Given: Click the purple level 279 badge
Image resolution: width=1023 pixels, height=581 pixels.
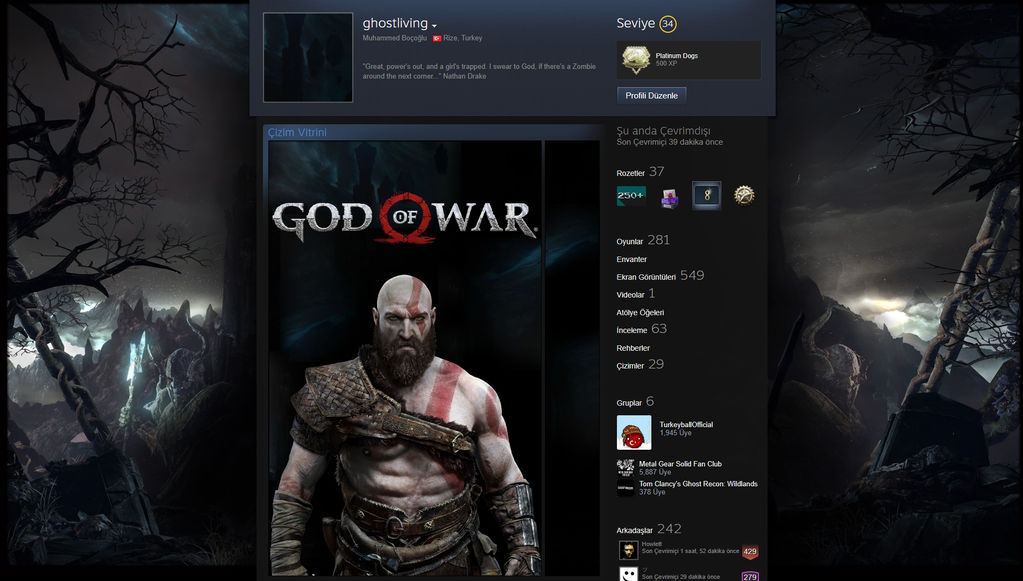Looking at the screenshot, I should click(750, 576).
